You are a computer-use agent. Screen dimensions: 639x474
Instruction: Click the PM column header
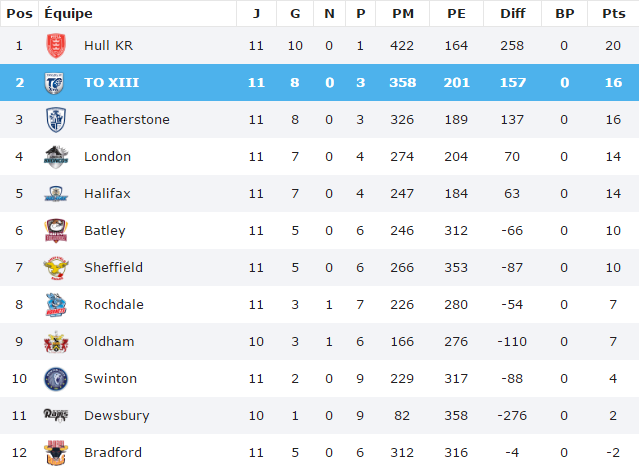(402, 13)
